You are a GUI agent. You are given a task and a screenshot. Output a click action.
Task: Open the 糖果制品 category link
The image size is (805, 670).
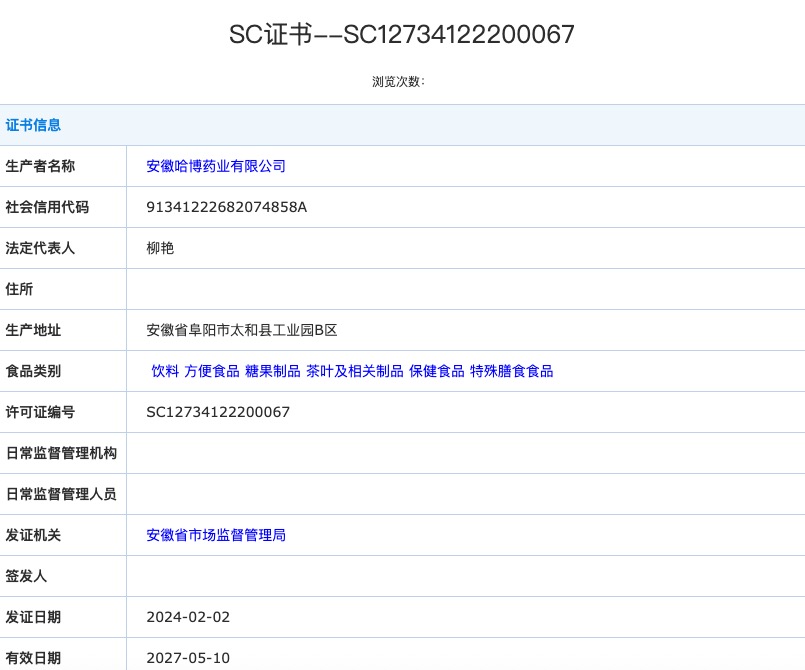click(x=273, y=371)
